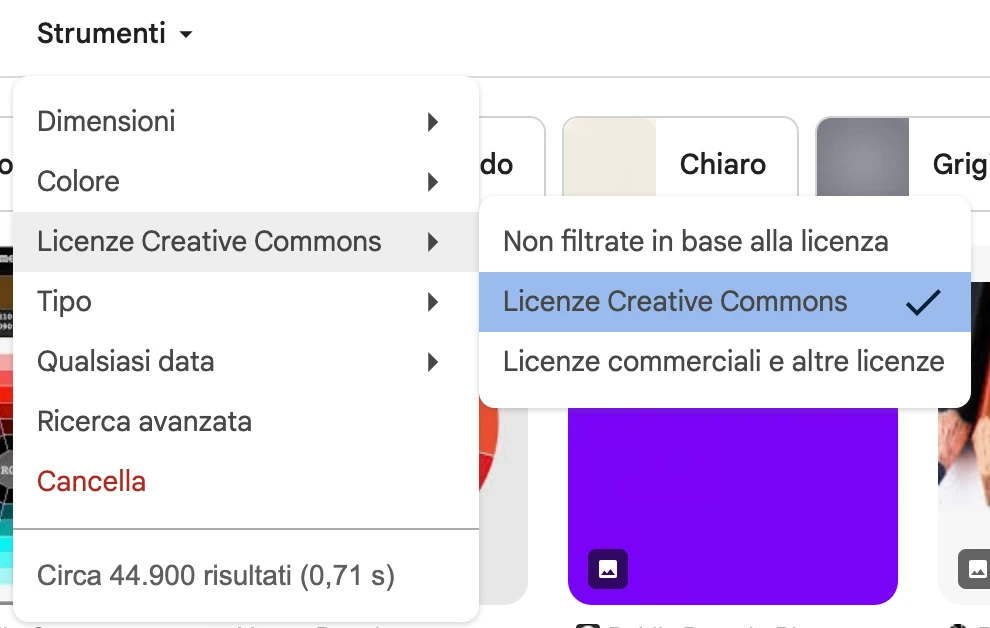Expand the Colore submenu

246,182
